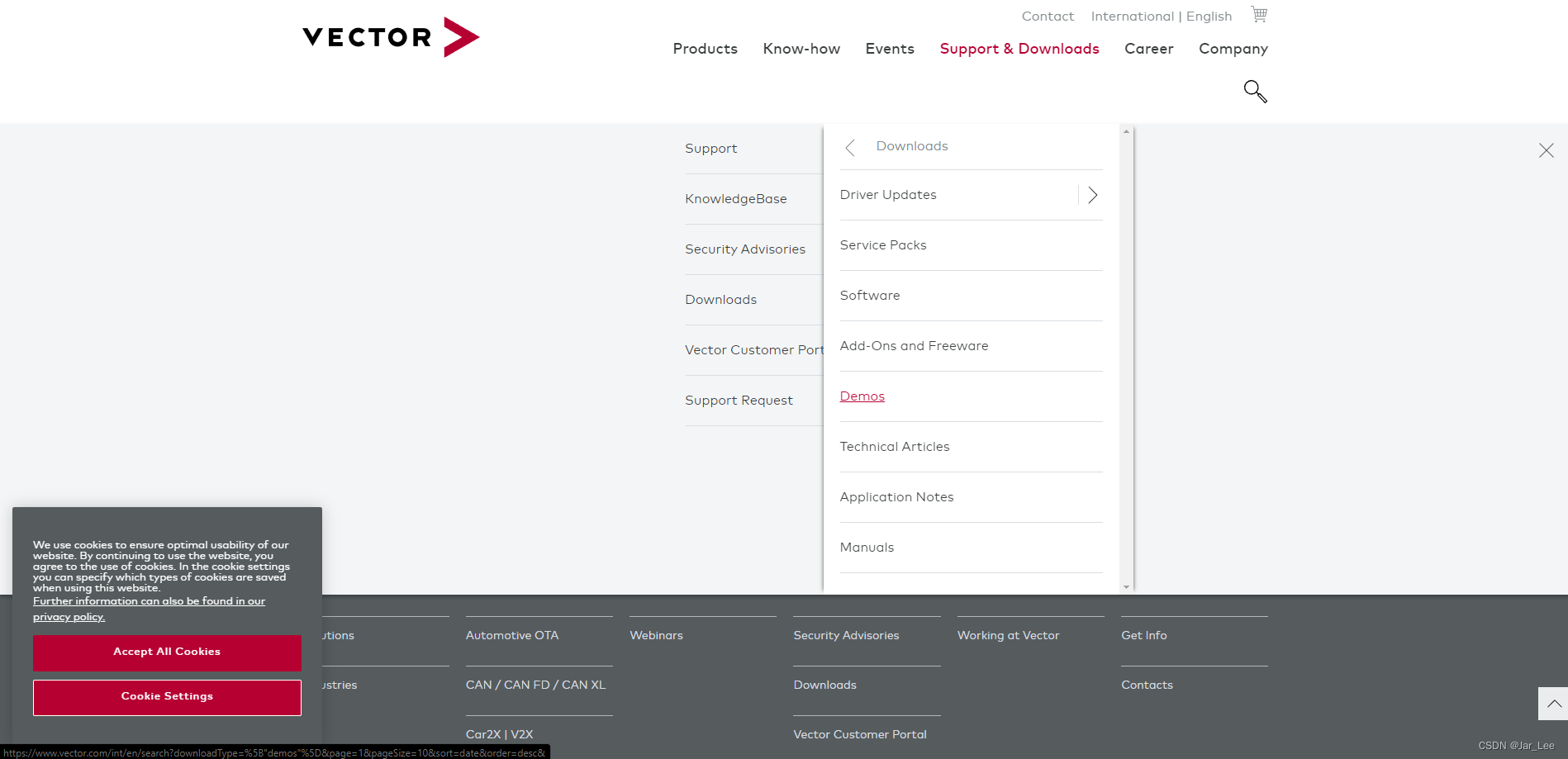Expand the Driver Updates submenu arrow
Viewport: 1568px width, 759px height.
pyautogui.click(x=1092, y=195)
